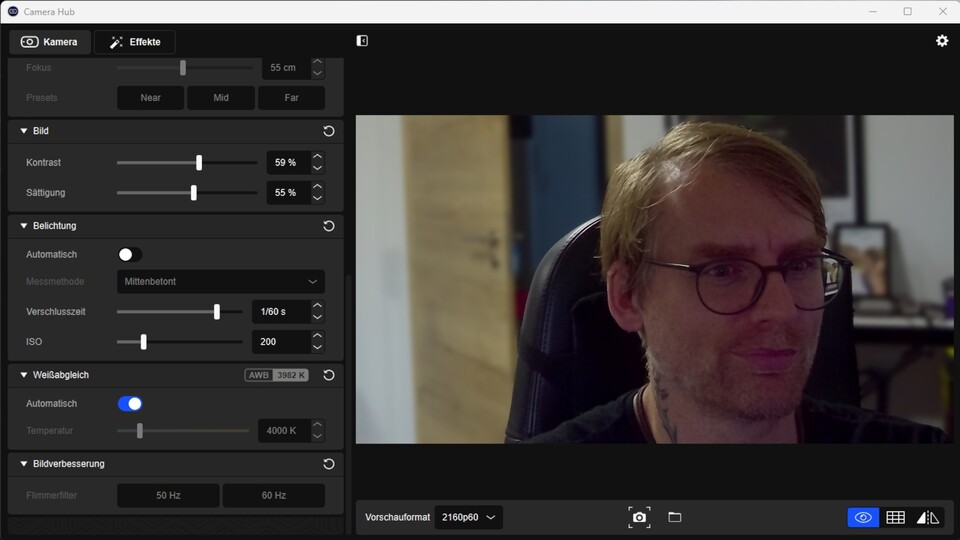Increase Temperatur with up arrow
Screen dimensions: 960x540
click(x=317, y=425)
